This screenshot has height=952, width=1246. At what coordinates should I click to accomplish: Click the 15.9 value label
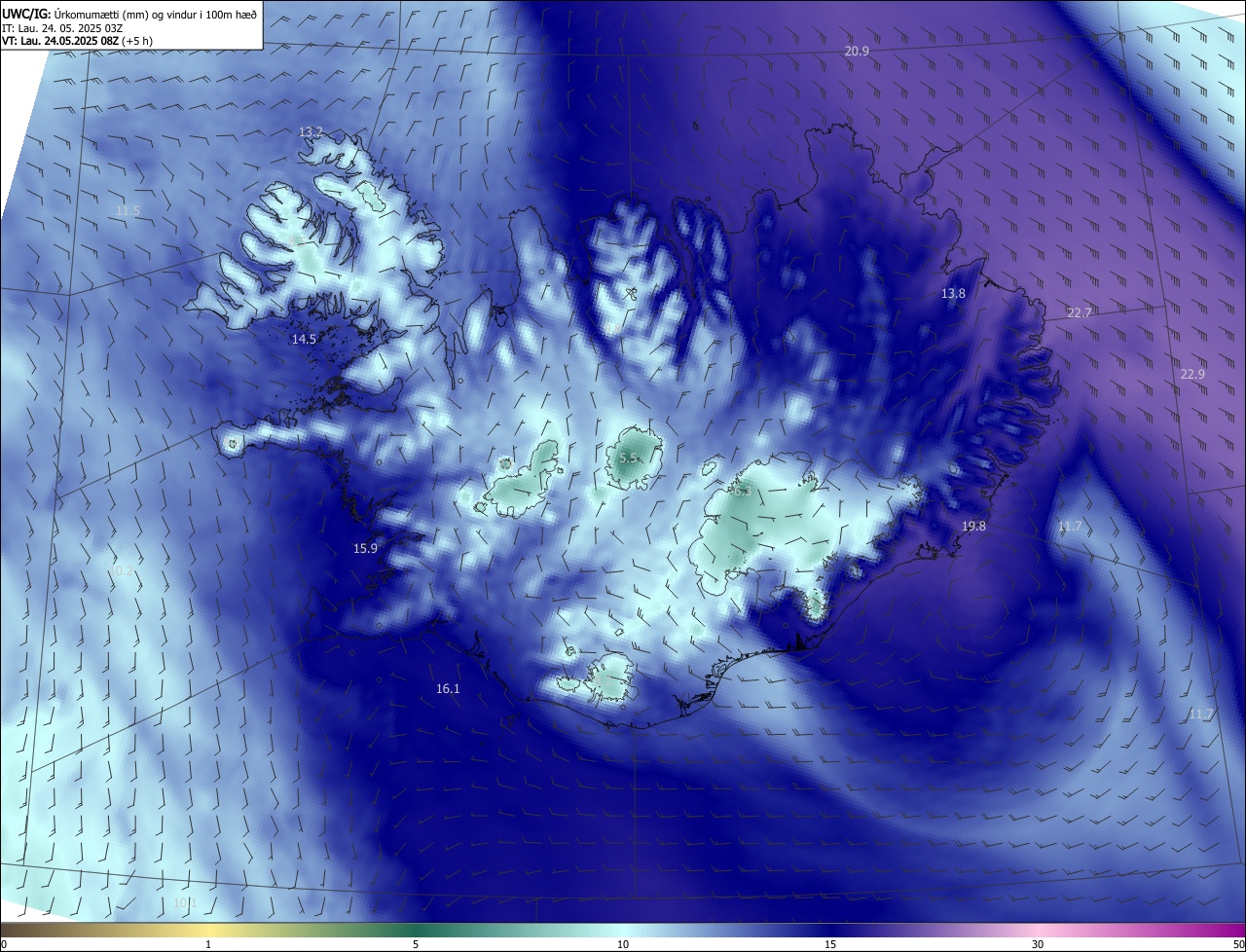coord(365,548)
